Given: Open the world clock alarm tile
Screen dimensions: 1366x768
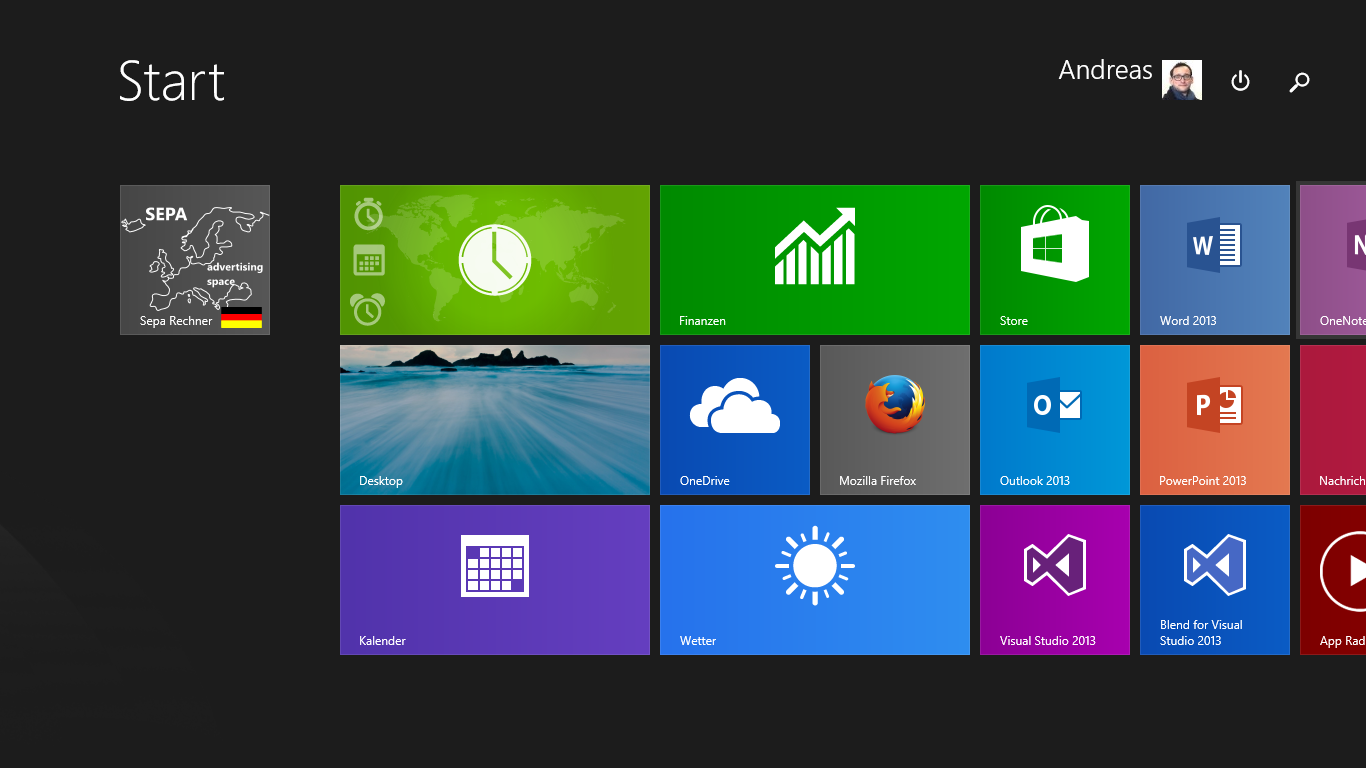Looking at the screenshot, I should 495,260.
